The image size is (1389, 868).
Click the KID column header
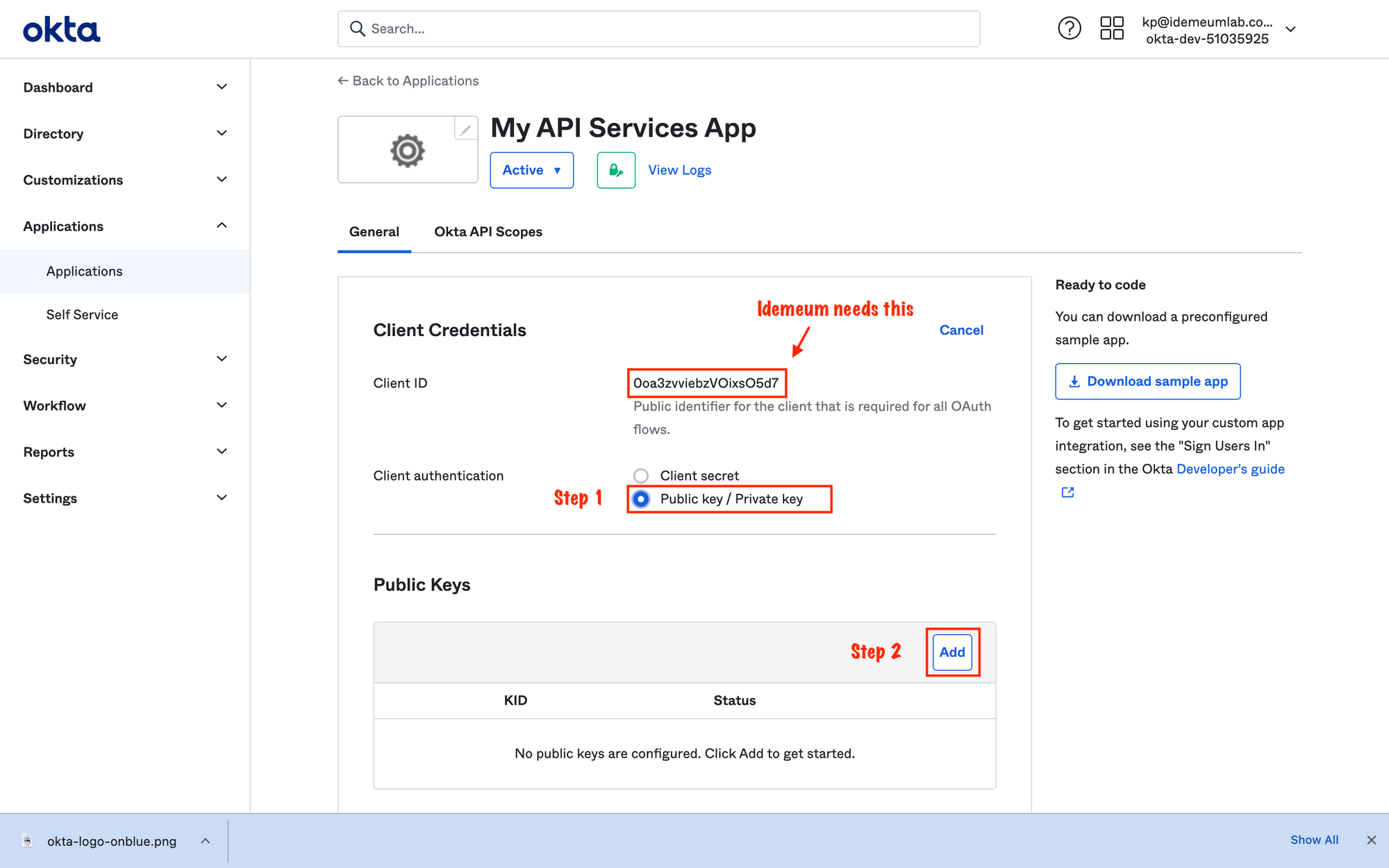click(x=515, y=701)
